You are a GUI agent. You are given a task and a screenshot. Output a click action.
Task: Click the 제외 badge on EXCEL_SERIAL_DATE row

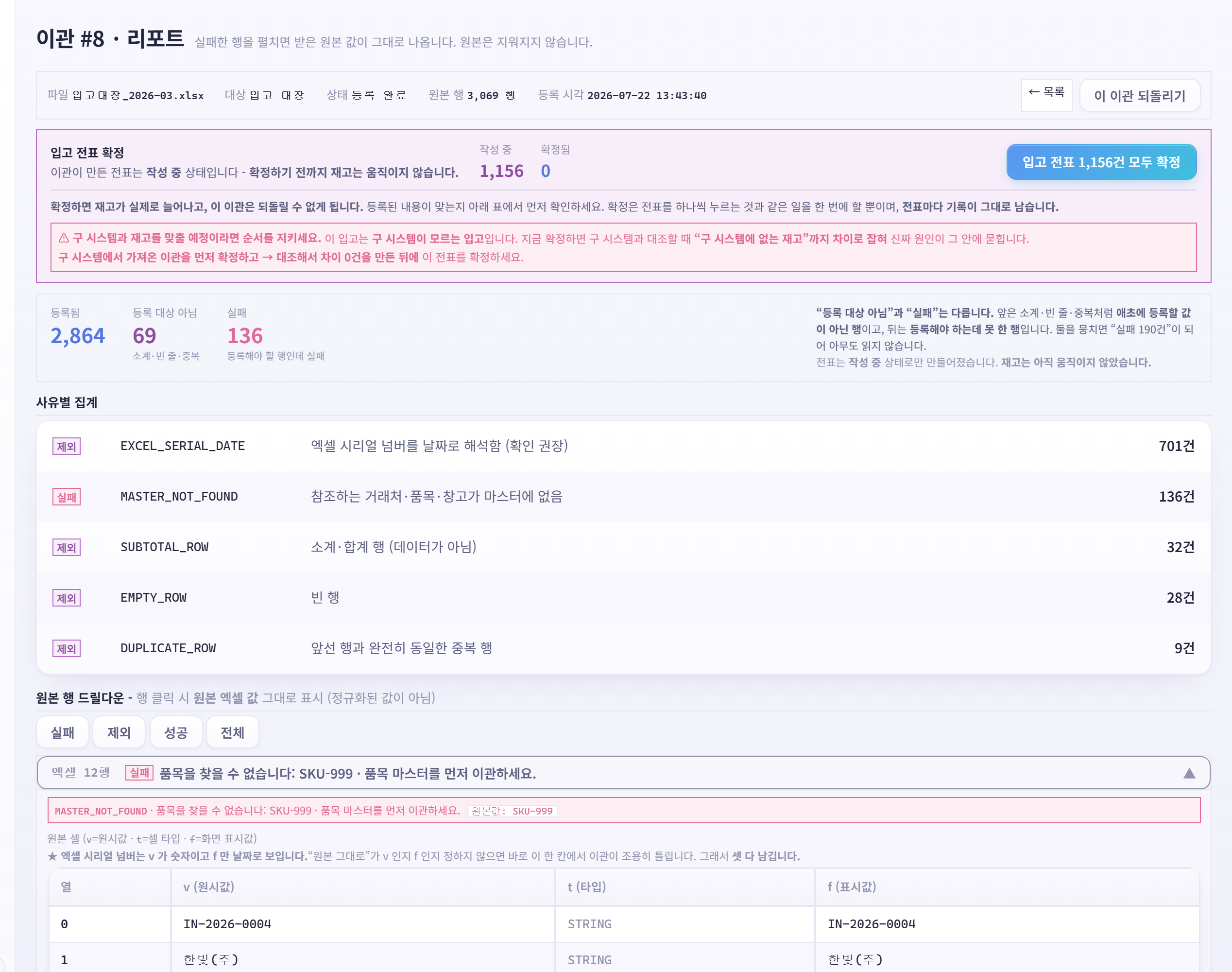point(67,447)
